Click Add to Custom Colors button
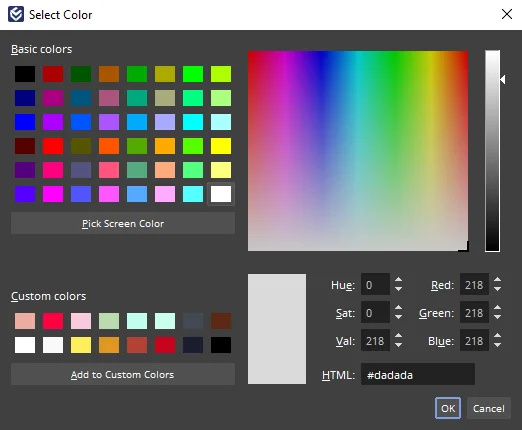Image resolution: width=522 pixels, height=430 pixels. 123,374
